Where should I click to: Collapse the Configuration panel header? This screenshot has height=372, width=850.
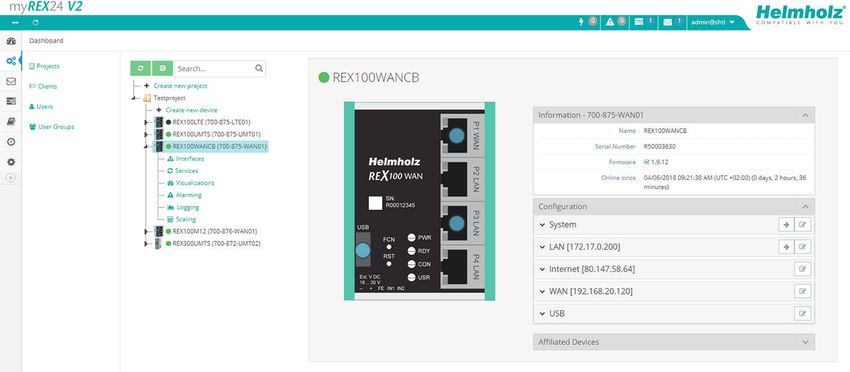pyautogui.click(x=806, y=207)
